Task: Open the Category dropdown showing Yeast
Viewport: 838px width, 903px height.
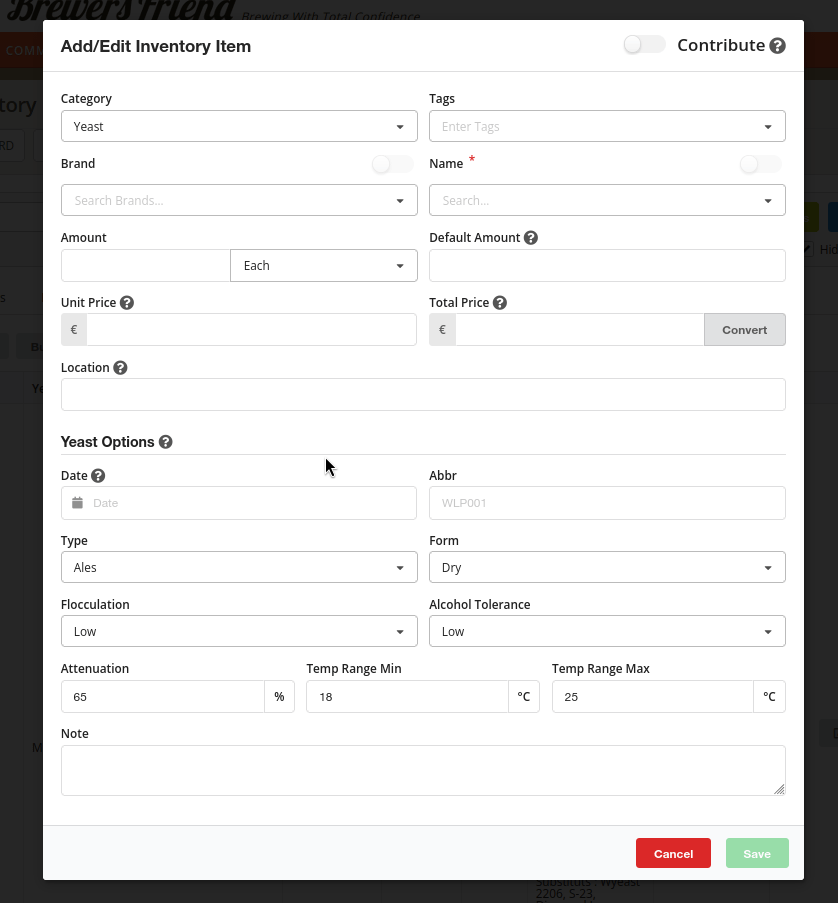Action: (239, 127)
